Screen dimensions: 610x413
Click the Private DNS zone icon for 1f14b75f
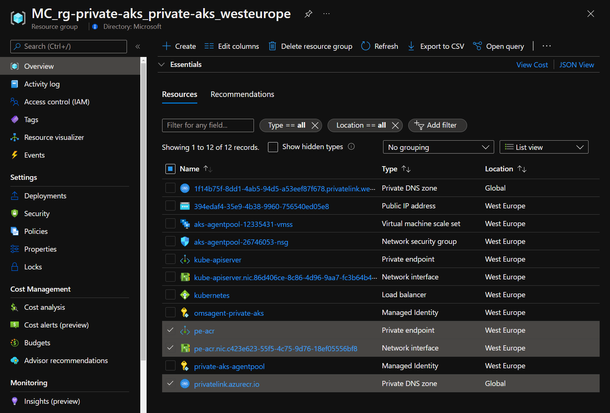(x=185, y=188)
